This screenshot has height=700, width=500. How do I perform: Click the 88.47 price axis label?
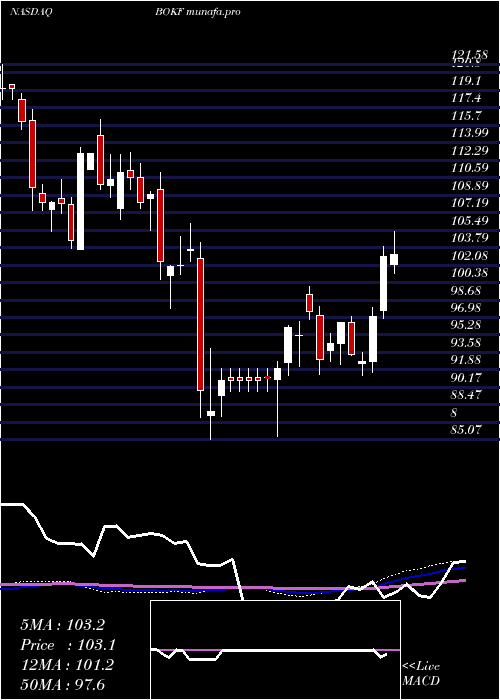pyautogui.click(x=466, y=395)
